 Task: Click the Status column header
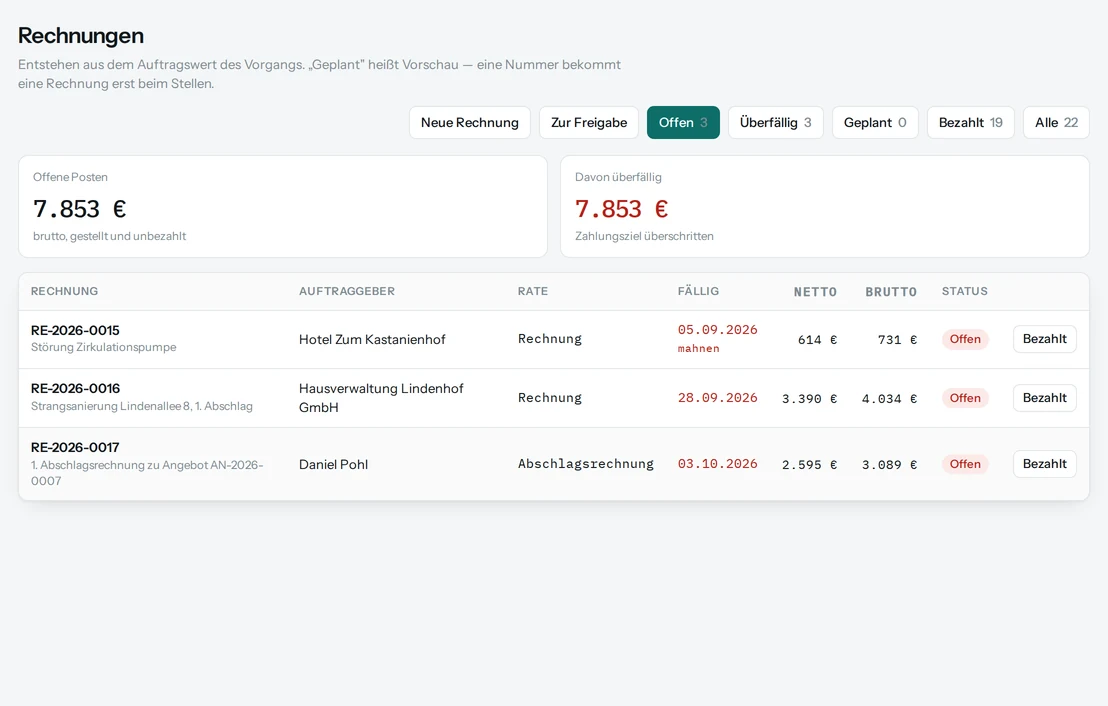(965, 291)
